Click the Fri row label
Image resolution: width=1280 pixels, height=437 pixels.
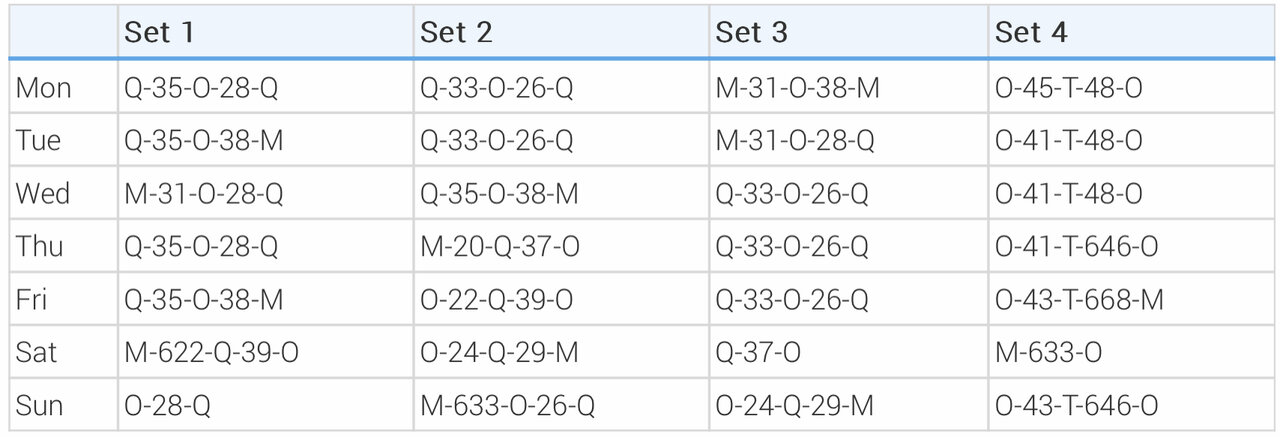(31, 299)
